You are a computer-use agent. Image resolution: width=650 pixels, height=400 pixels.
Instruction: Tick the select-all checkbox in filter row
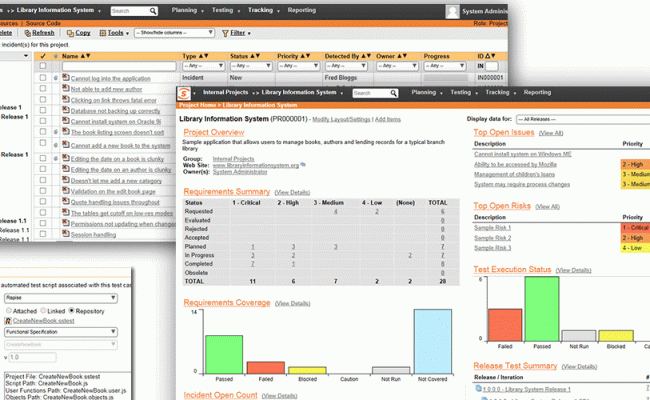point(43,65)
